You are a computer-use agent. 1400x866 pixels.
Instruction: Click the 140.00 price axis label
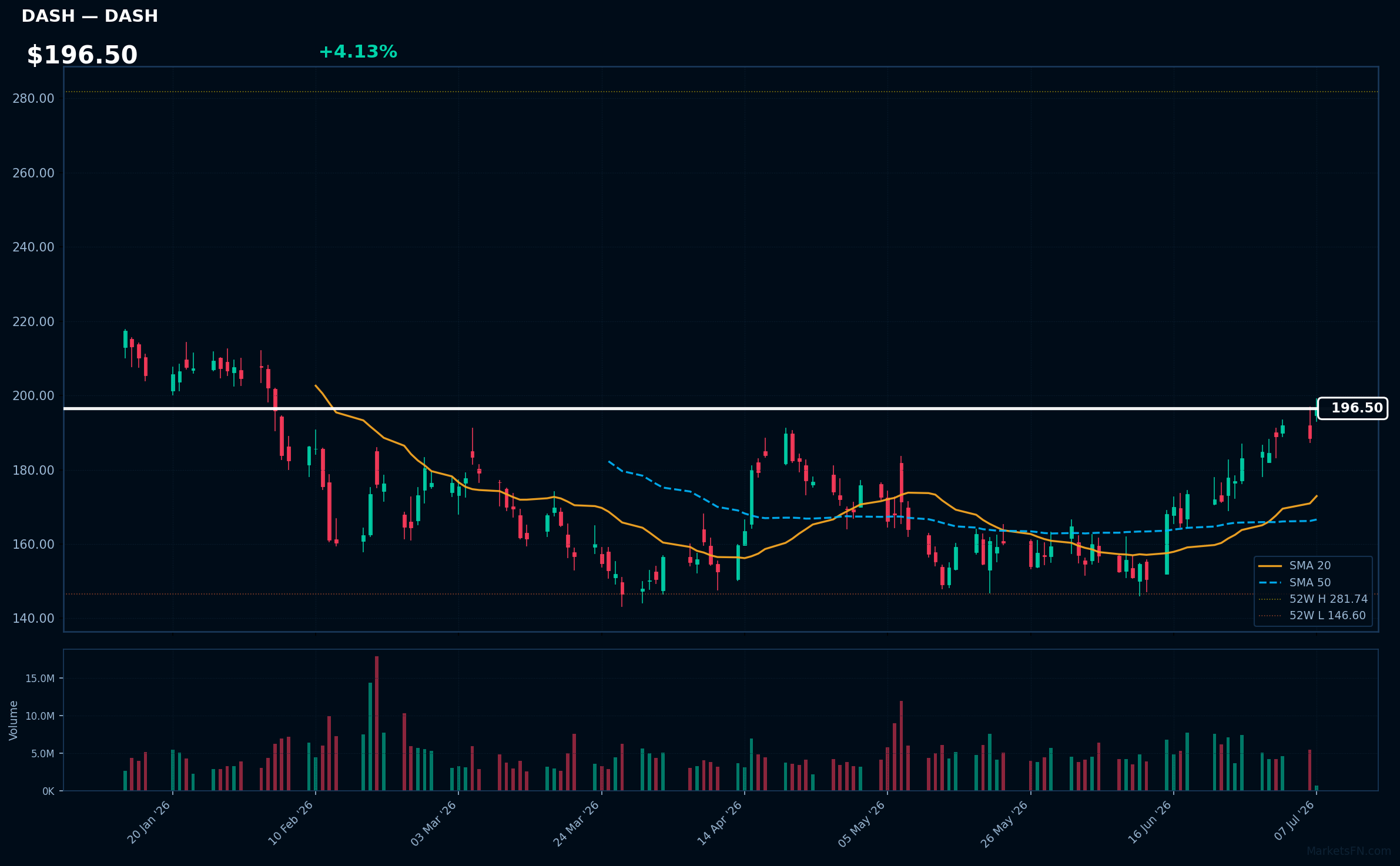coord(34,619)
